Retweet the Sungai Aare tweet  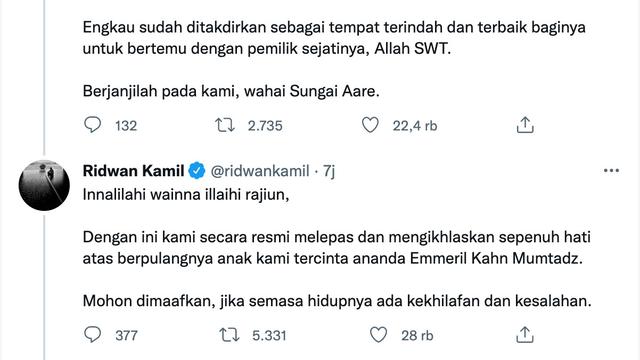coord(225,125)
